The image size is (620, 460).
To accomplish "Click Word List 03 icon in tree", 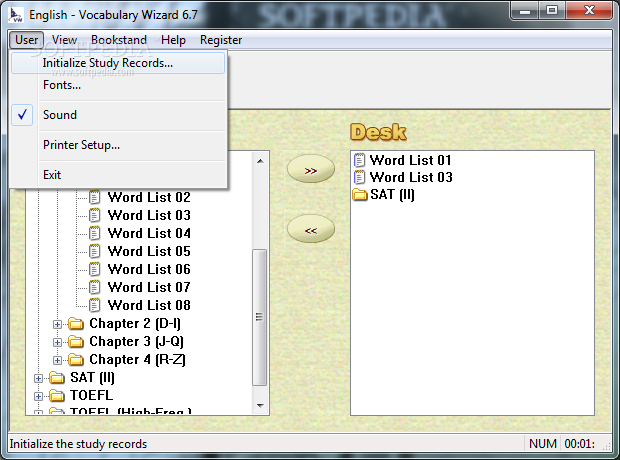I will coord(95,215).
